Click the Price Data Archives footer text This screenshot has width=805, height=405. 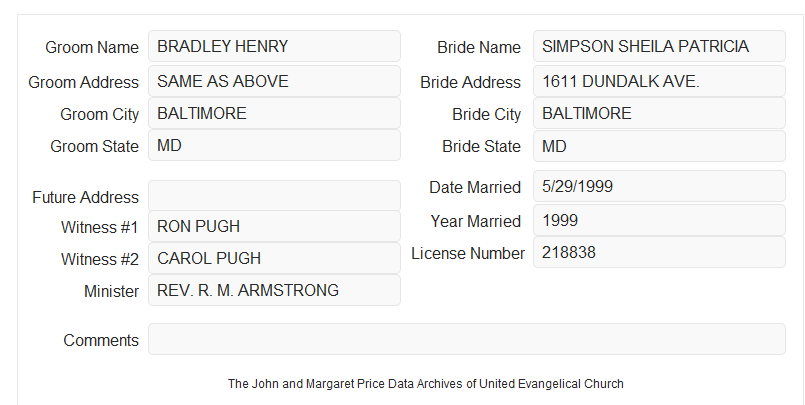tap(426, 384)
